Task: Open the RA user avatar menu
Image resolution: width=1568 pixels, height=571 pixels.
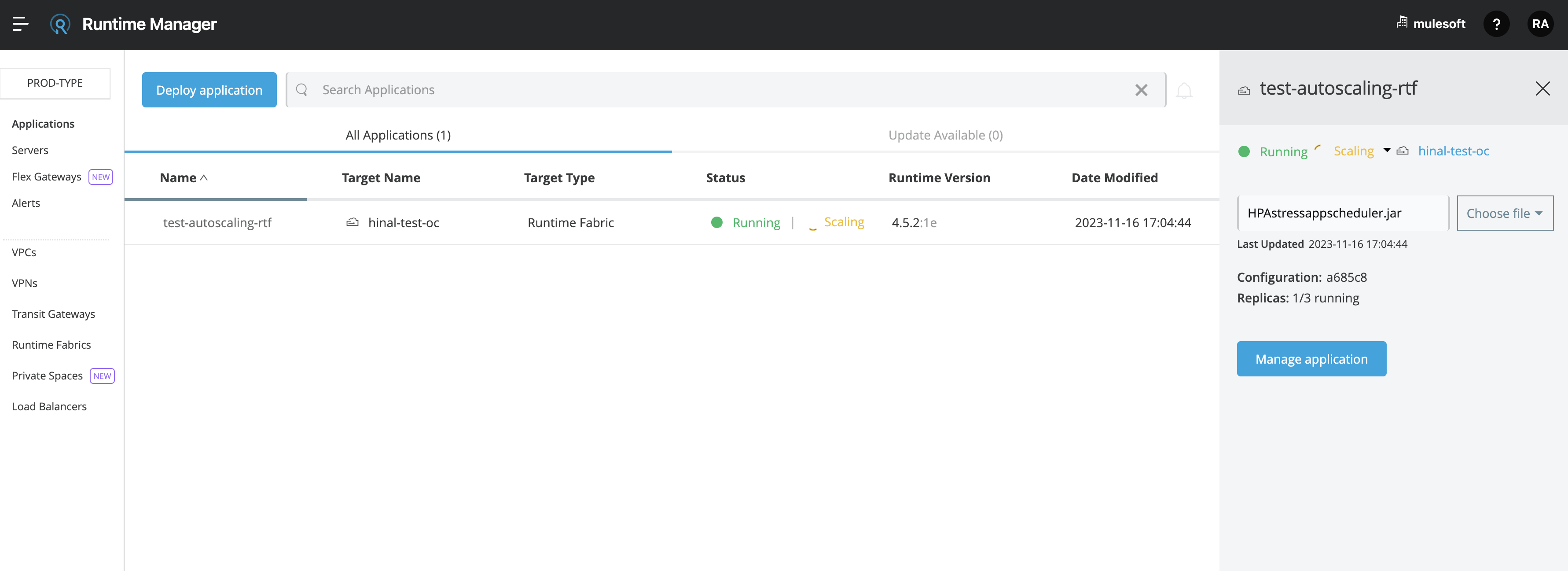Action: coord(1541,24)
